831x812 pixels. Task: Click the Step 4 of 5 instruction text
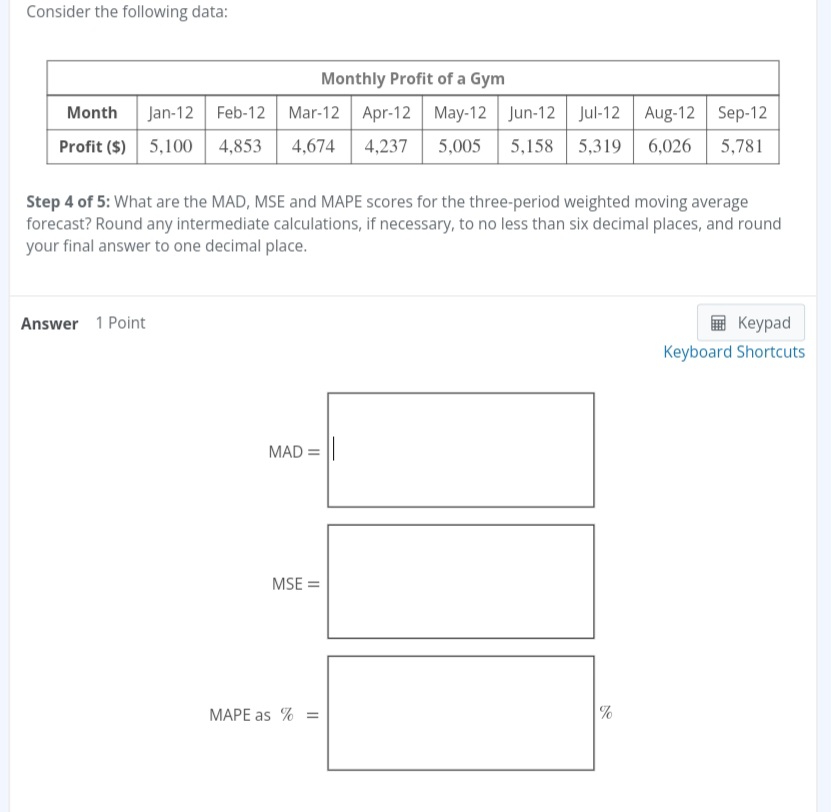tap(400, 223)
